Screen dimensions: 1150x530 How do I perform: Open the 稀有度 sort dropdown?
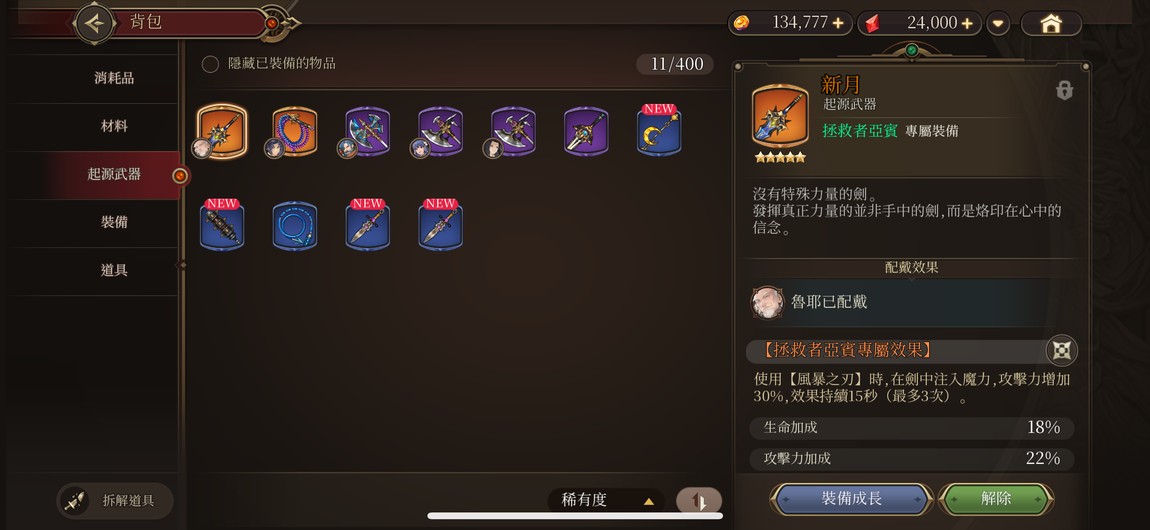606,501
